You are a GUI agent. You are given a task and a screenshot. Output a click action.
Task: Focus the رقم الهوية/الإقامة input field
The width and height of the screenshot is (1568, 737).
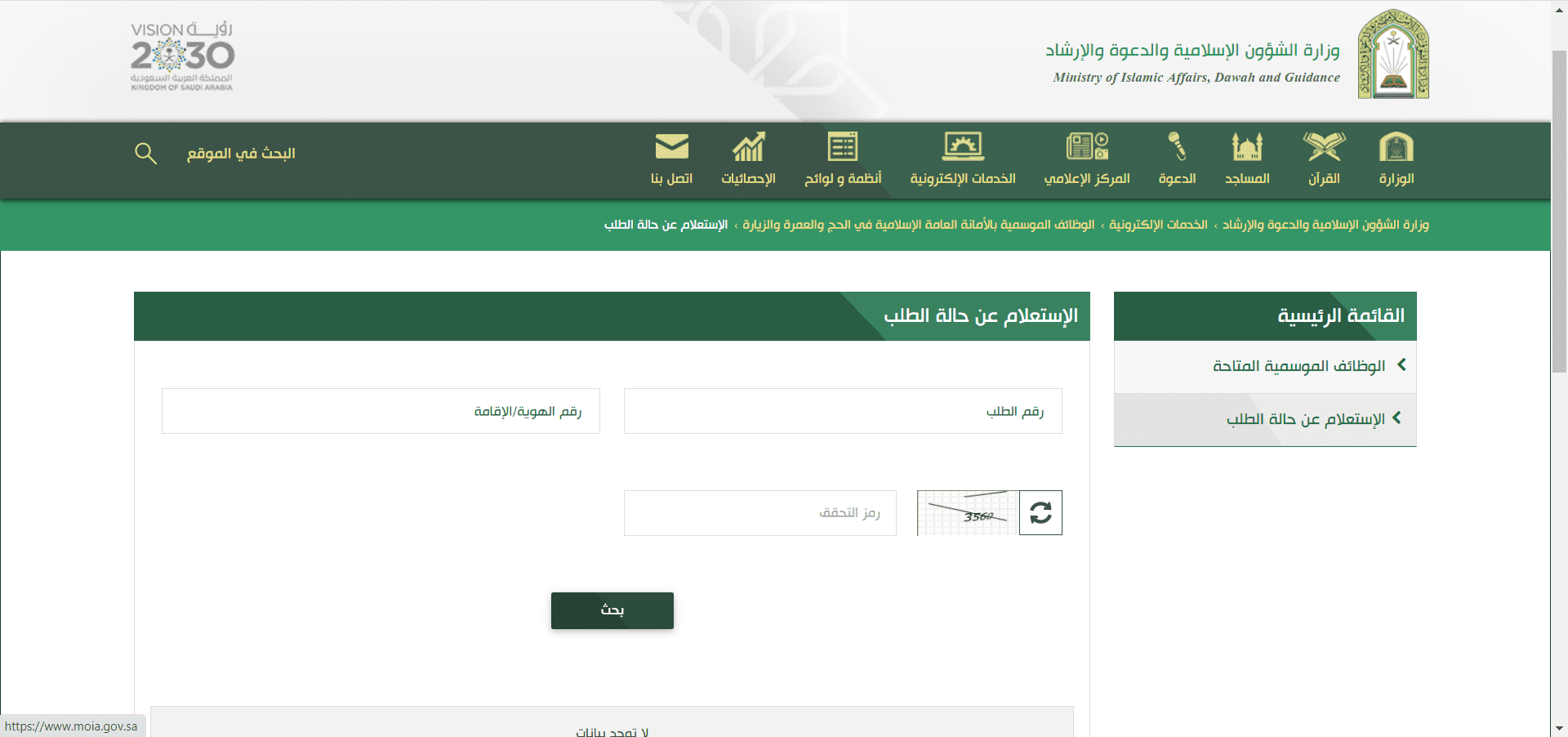(x=381, y=411)
